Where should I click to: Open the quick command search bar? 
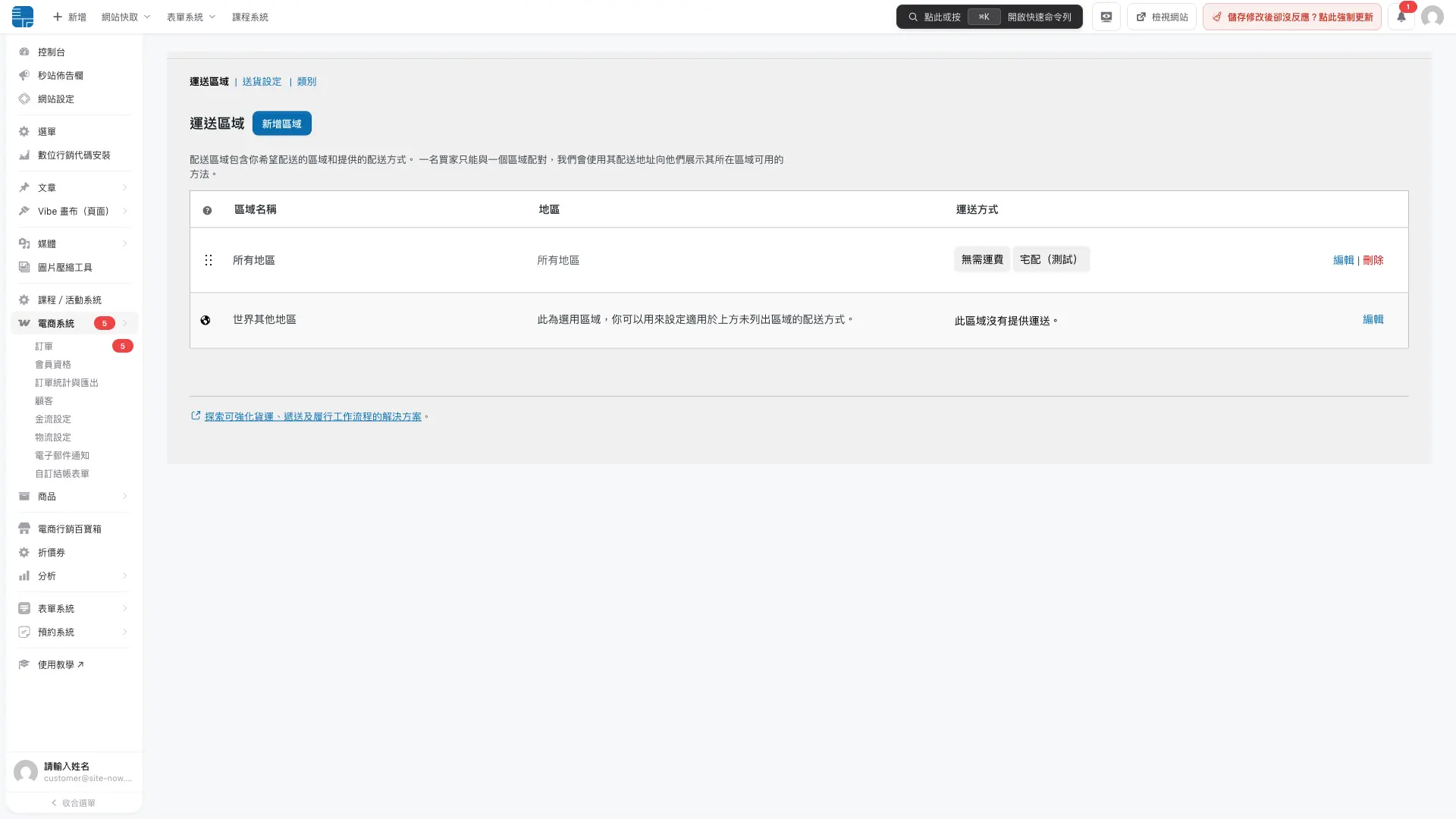[x=990, y=17]
